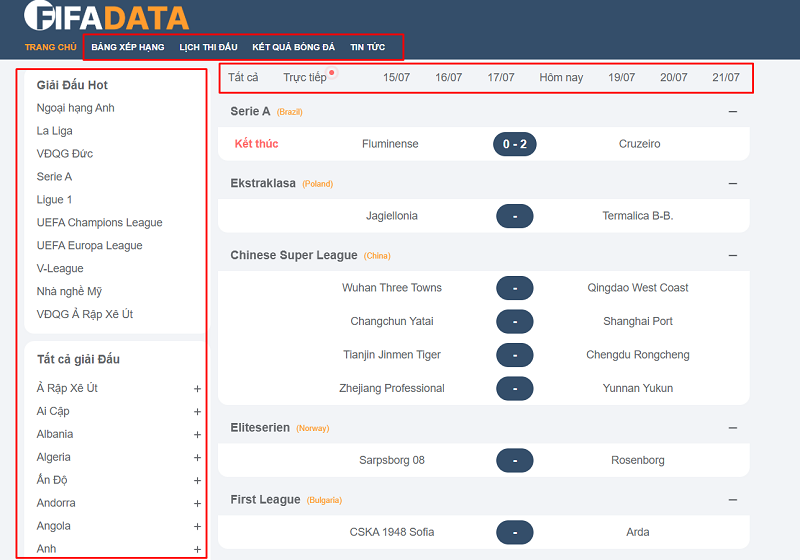The height and width of the screenshot is (560, 800).
Task: Open VĐQG Đức league link
Action: pos(65,154)
